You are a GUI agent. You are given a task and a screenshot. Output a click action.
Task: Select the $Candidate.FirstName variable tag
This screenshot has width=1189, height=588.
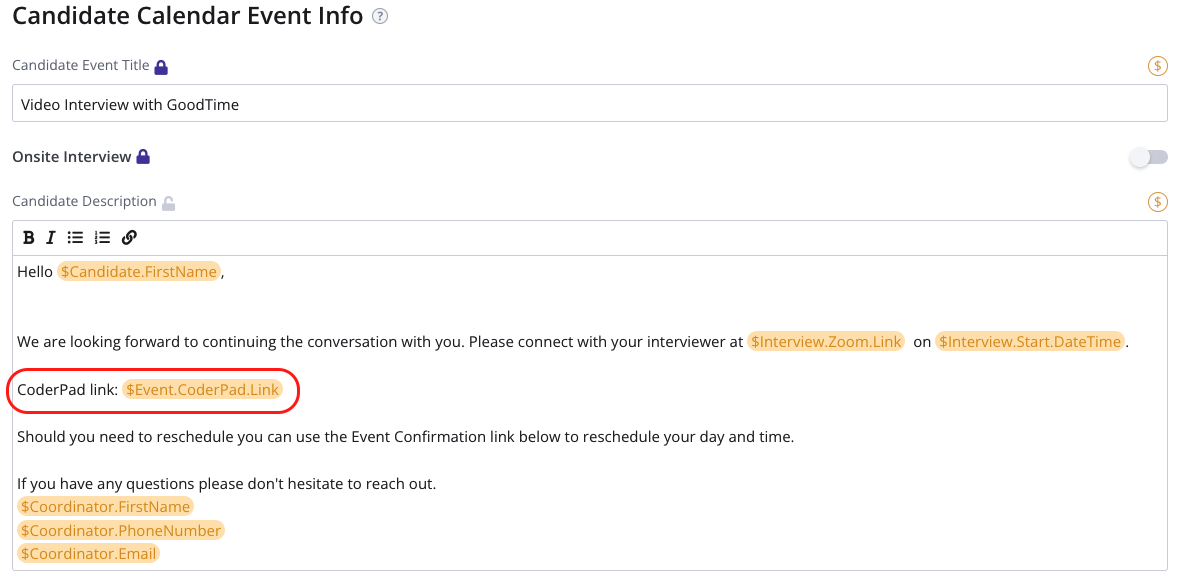tap(138, 272)
